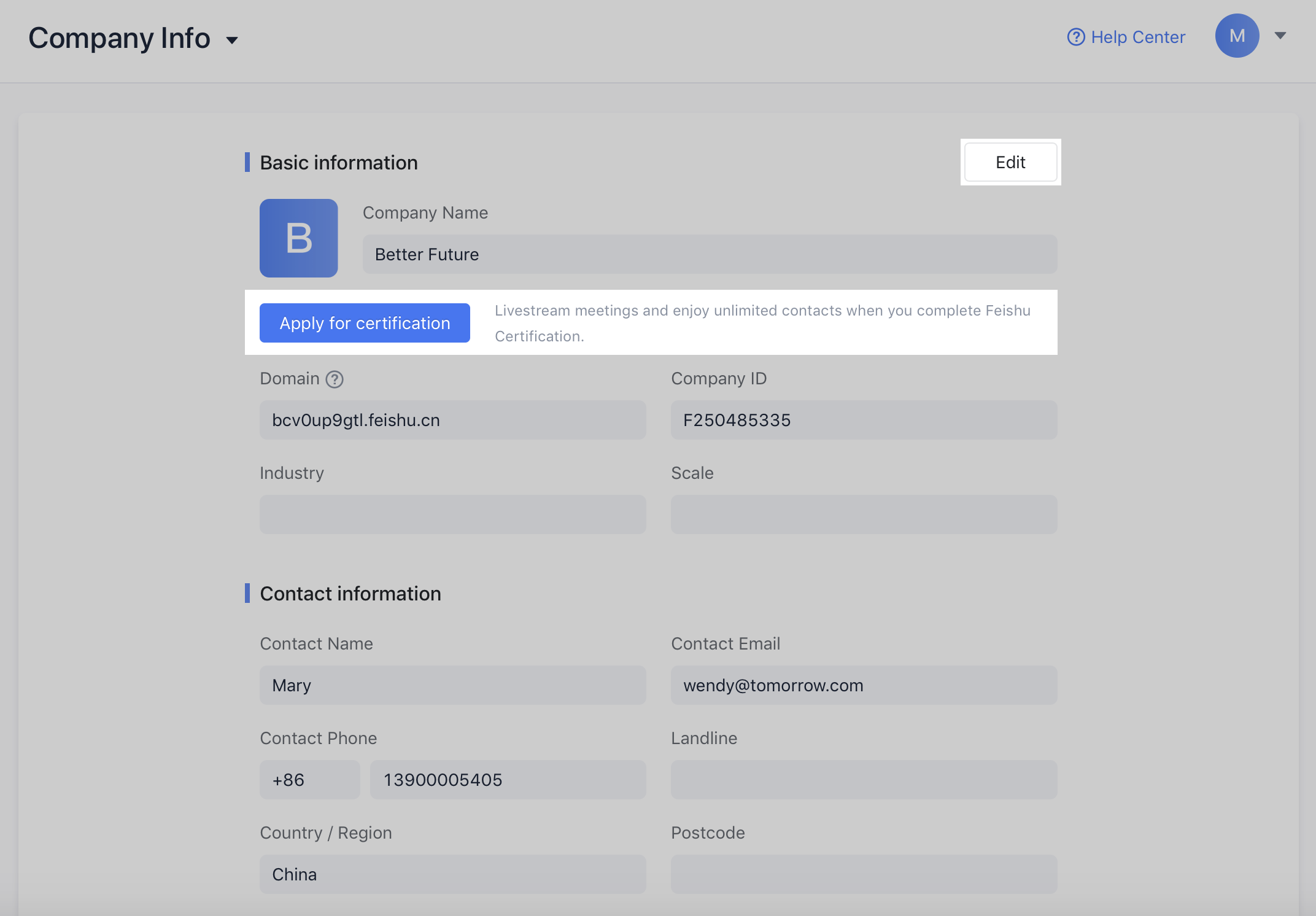
Task: Select the Company ID field F250485335
Action: pyautogui.click(x=864, y=420)
